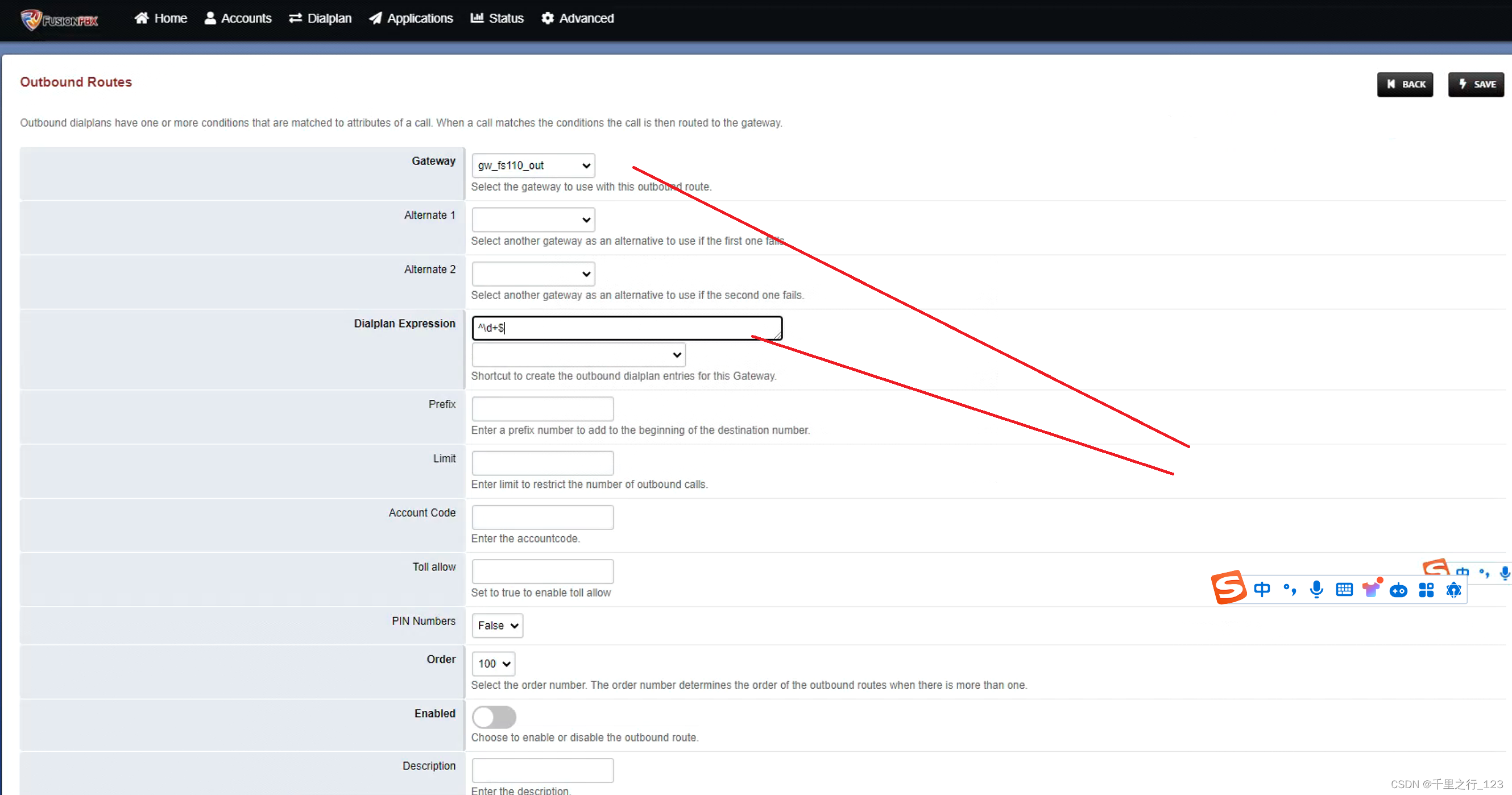The image size is (1512, 795).
Task: Toggle Chinese input mode icon
Action: pyautogui.click(x=1261, y=590)
